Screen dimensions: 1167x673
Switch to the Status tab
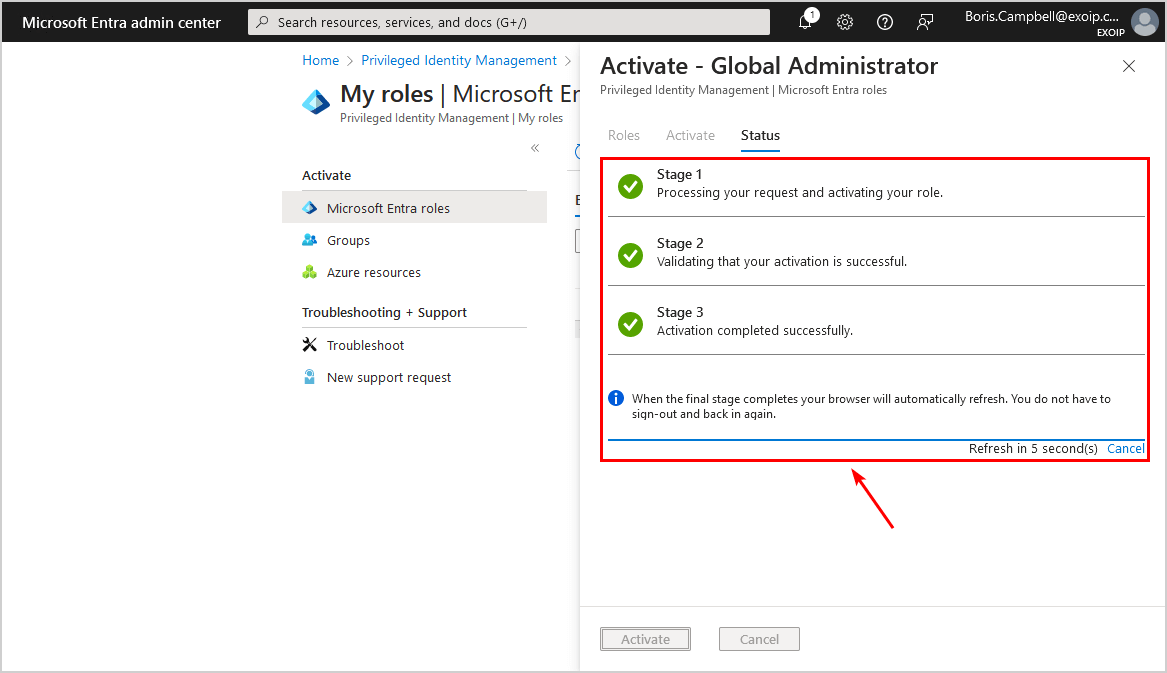760,135
